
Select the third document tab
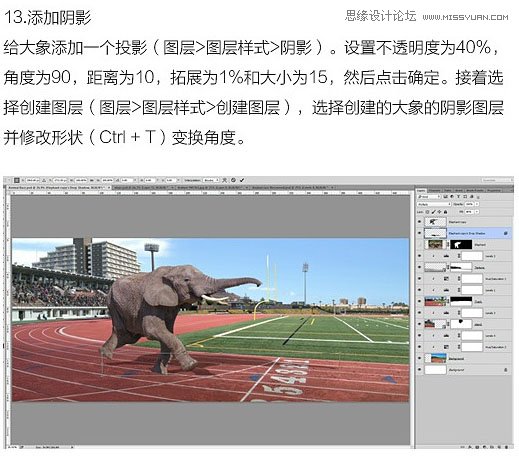pyautogui.click(x=212, y=188)
